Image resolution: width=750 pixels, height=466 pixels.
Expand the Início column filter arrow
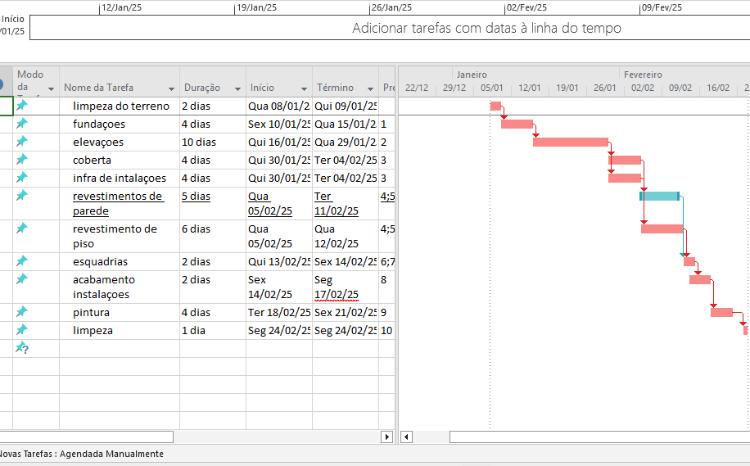coord(303,88)
